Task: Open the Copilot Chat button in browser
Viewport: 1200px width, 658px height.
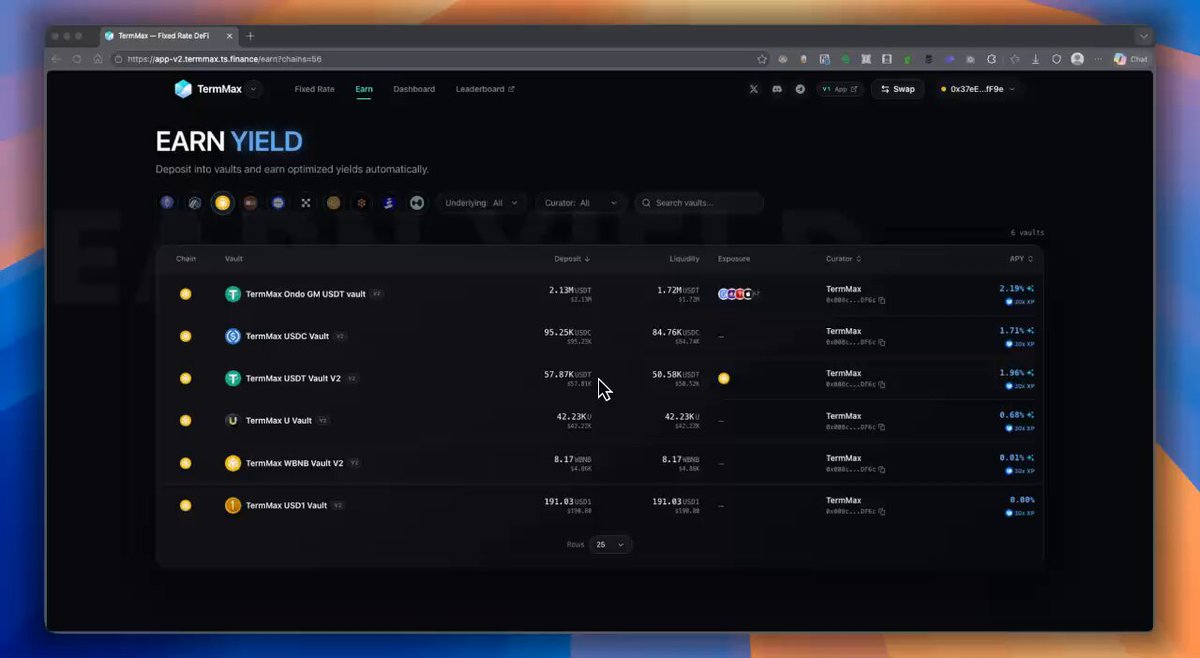Action: point(1130,59)
